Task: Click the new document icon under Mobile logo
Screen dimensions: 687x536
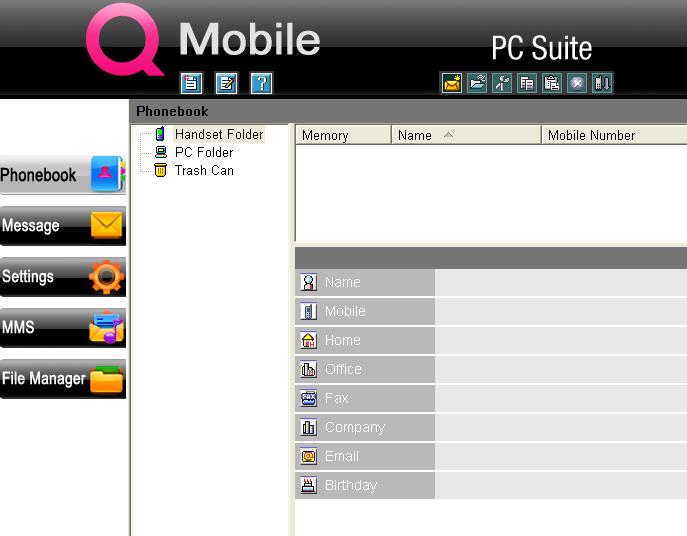Action: coord(191,83)
